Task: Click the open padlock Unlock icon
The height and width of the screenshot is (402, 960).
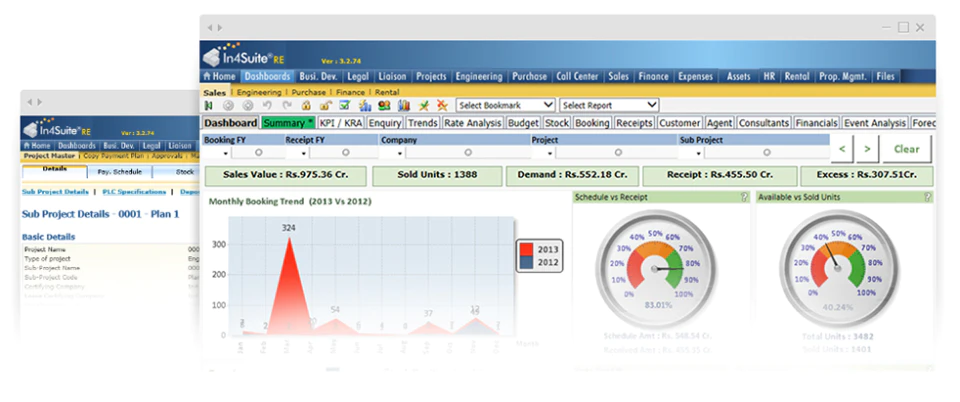Action: tap(326, 105)
